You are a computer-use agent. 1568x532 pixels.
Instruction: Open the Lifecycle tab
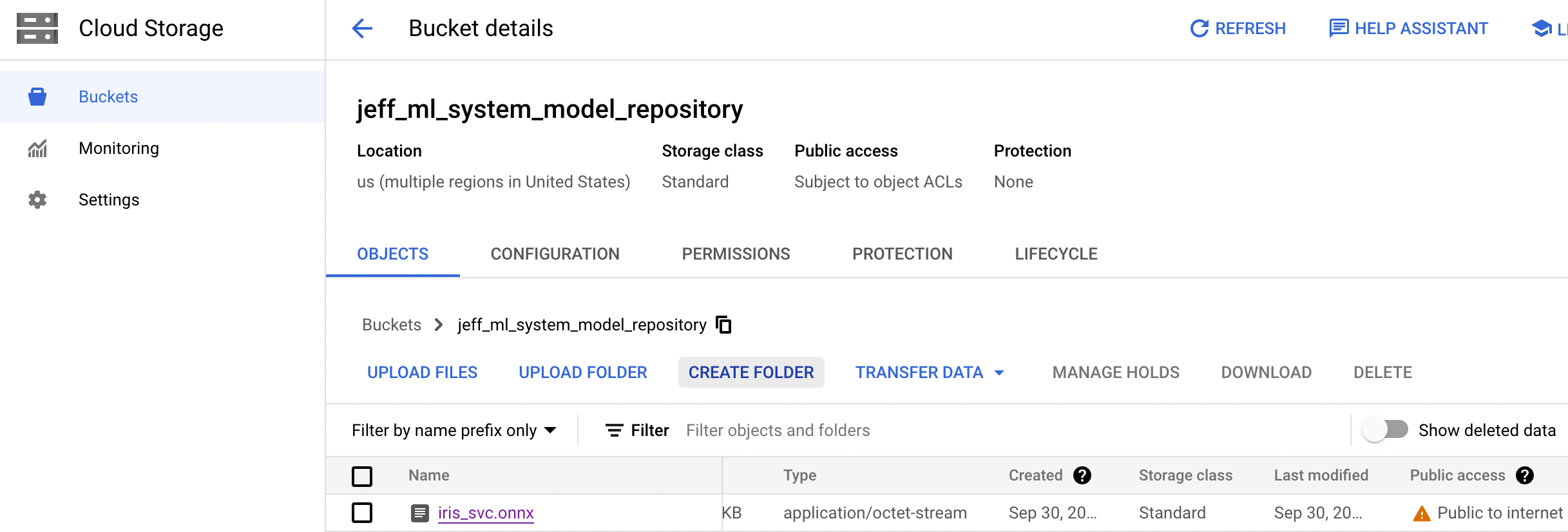click(1056, 254)
